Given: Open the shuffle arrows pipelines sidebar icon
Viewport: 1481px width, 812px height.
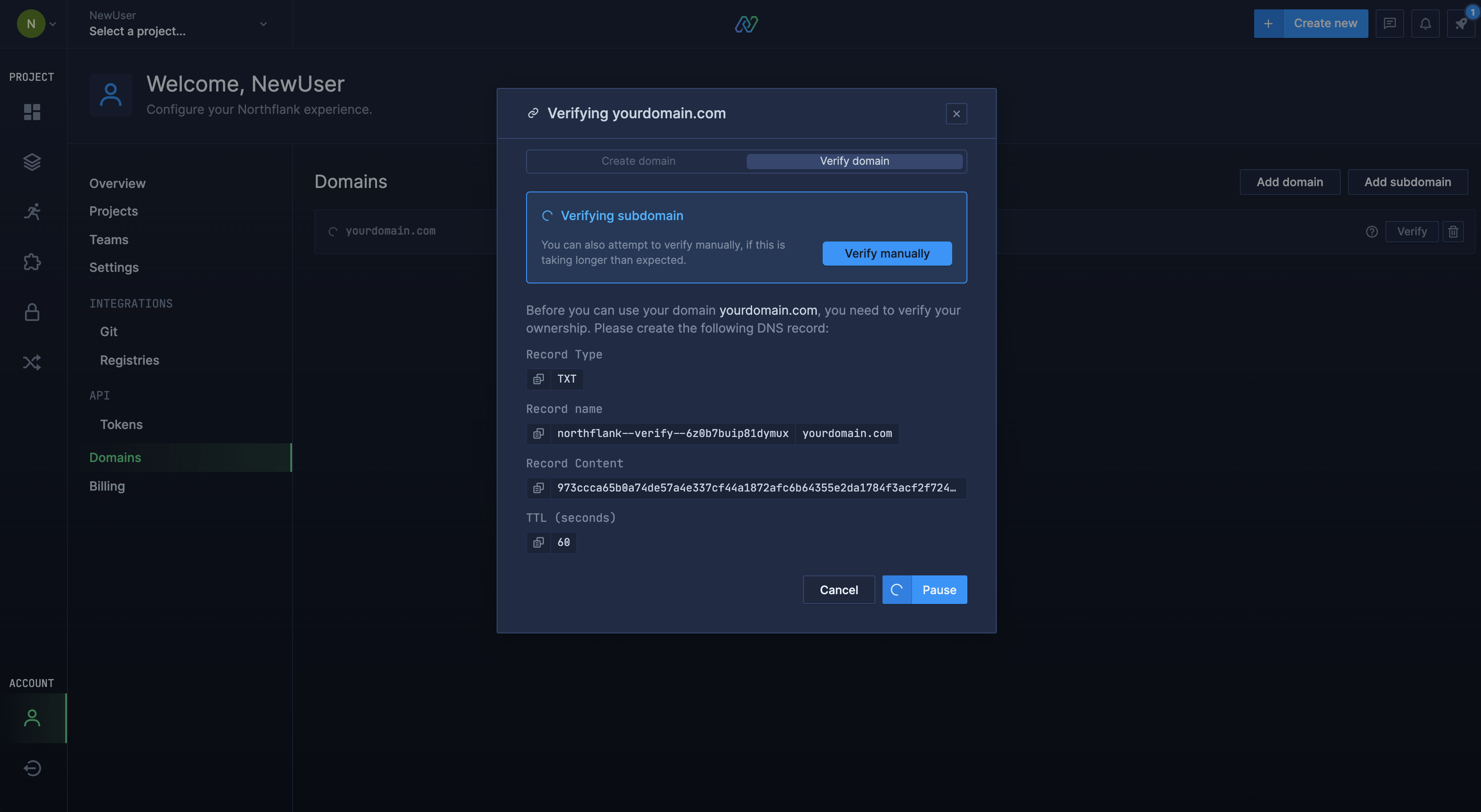Looking at the screenshot, I should (32, 362).
